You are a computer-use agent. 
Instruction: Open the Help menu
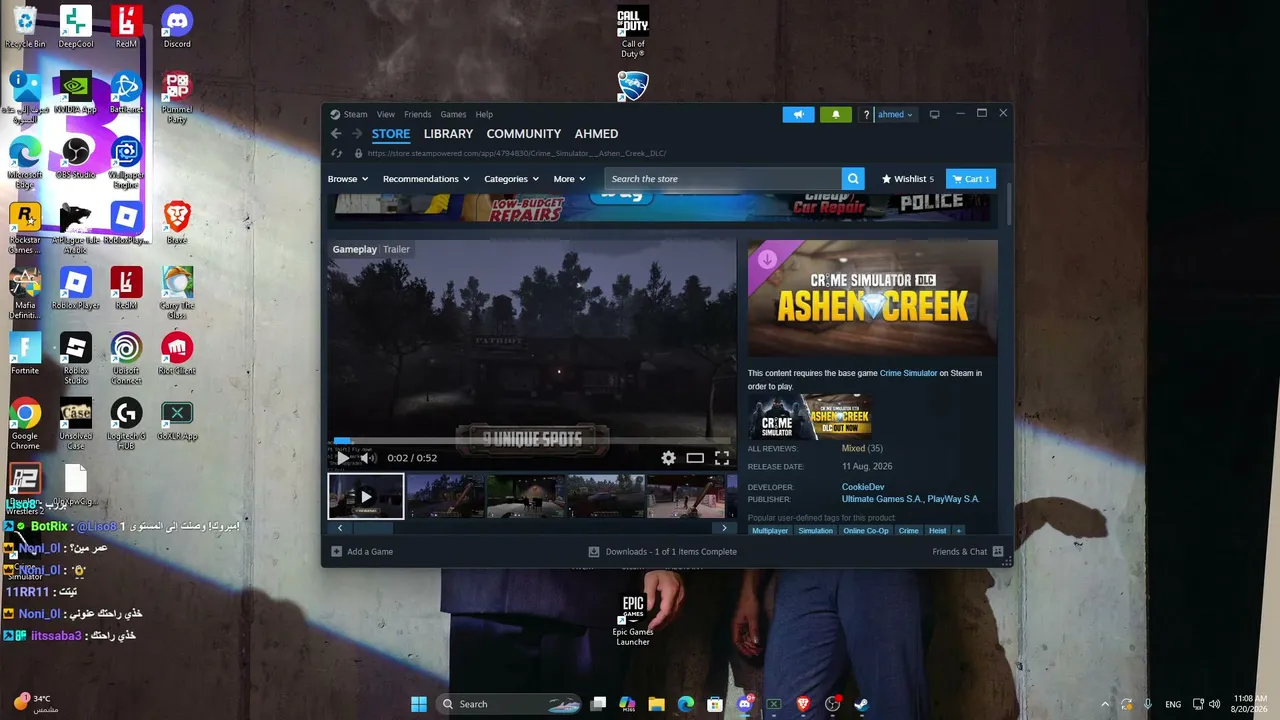pyautogui.click(x=484, y=115)
